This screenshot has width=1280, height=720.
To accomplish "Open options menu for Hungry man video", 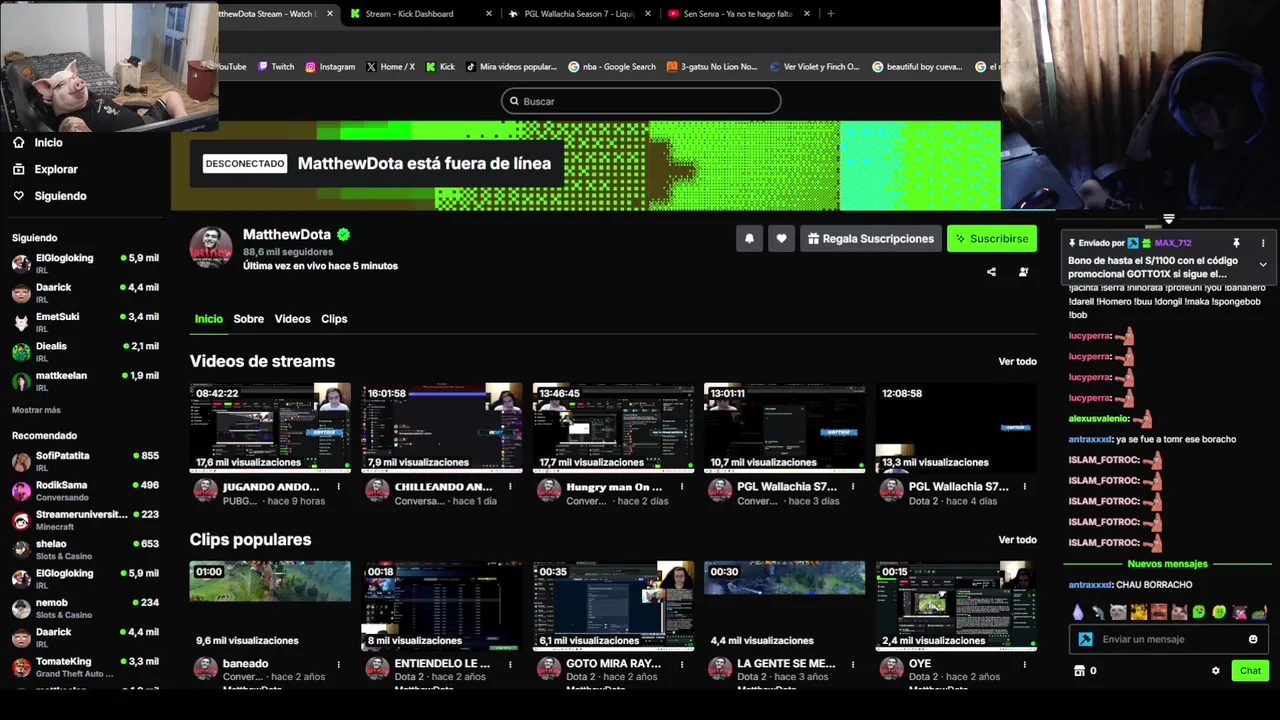I will pos(681,487).
